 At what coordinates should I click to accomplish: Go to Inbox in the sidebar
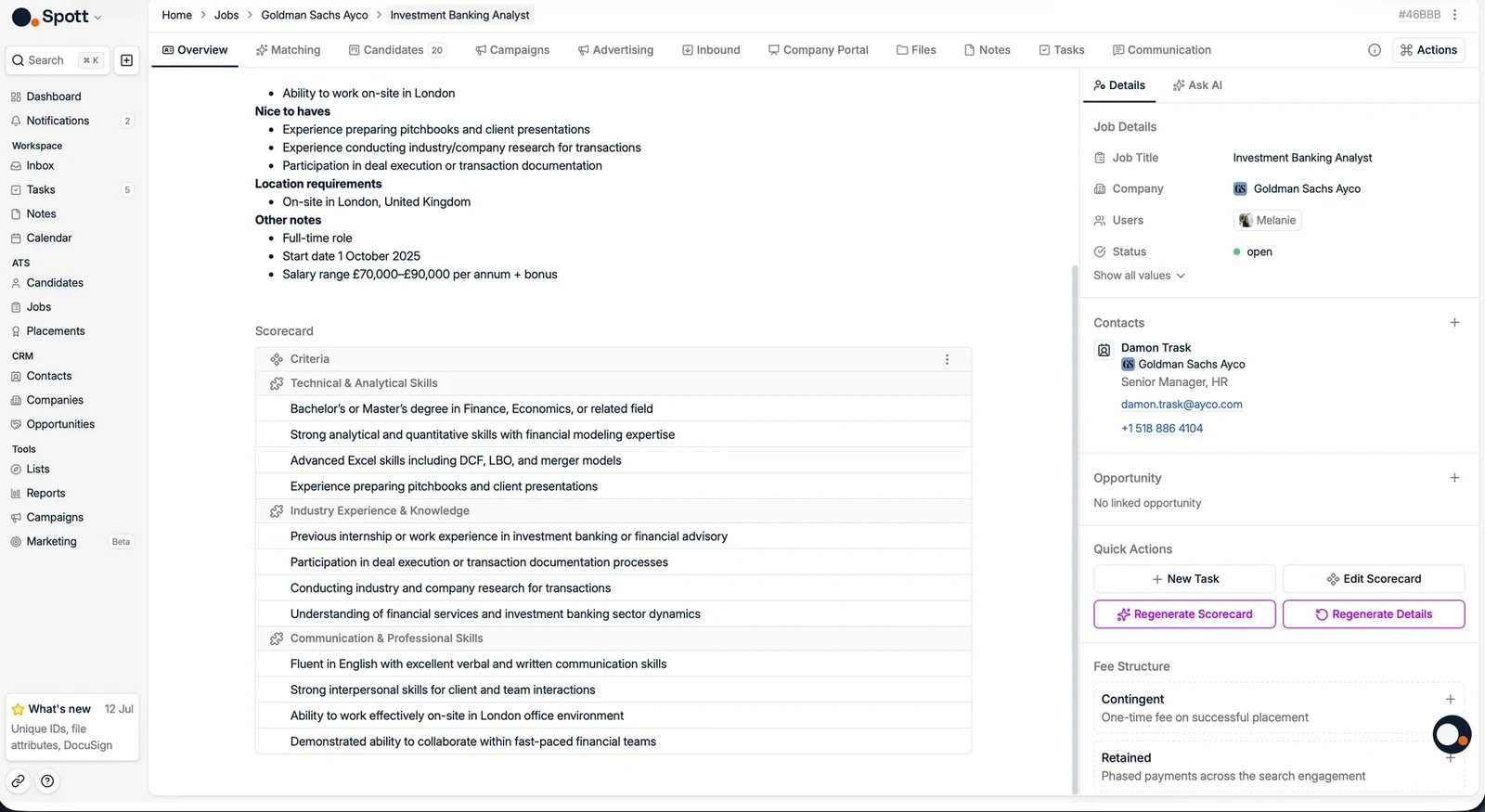(40, 165)
